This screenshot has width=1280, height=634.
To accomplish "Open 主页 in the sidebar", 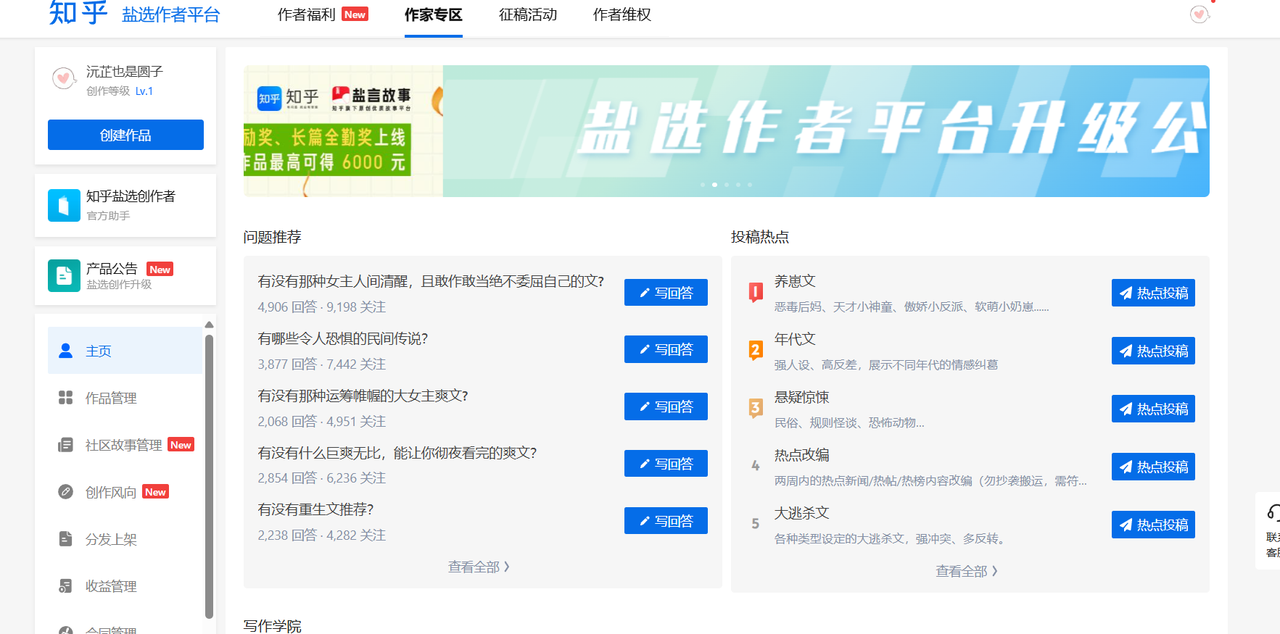I will point(125,351).
